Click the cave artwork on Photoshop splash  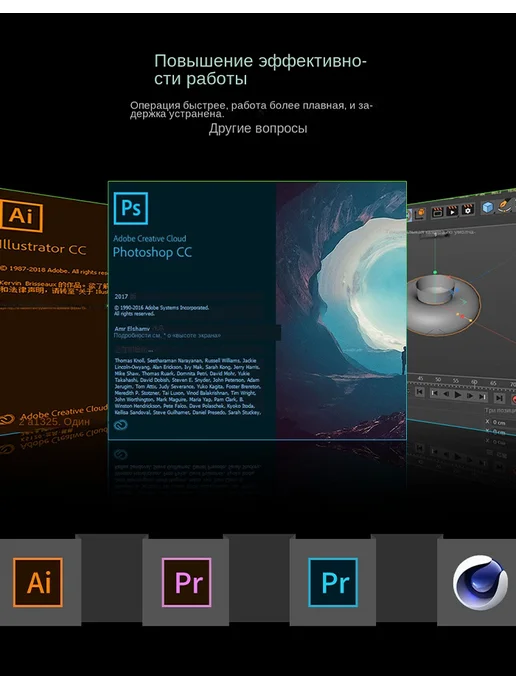click(x=341, y=310)
